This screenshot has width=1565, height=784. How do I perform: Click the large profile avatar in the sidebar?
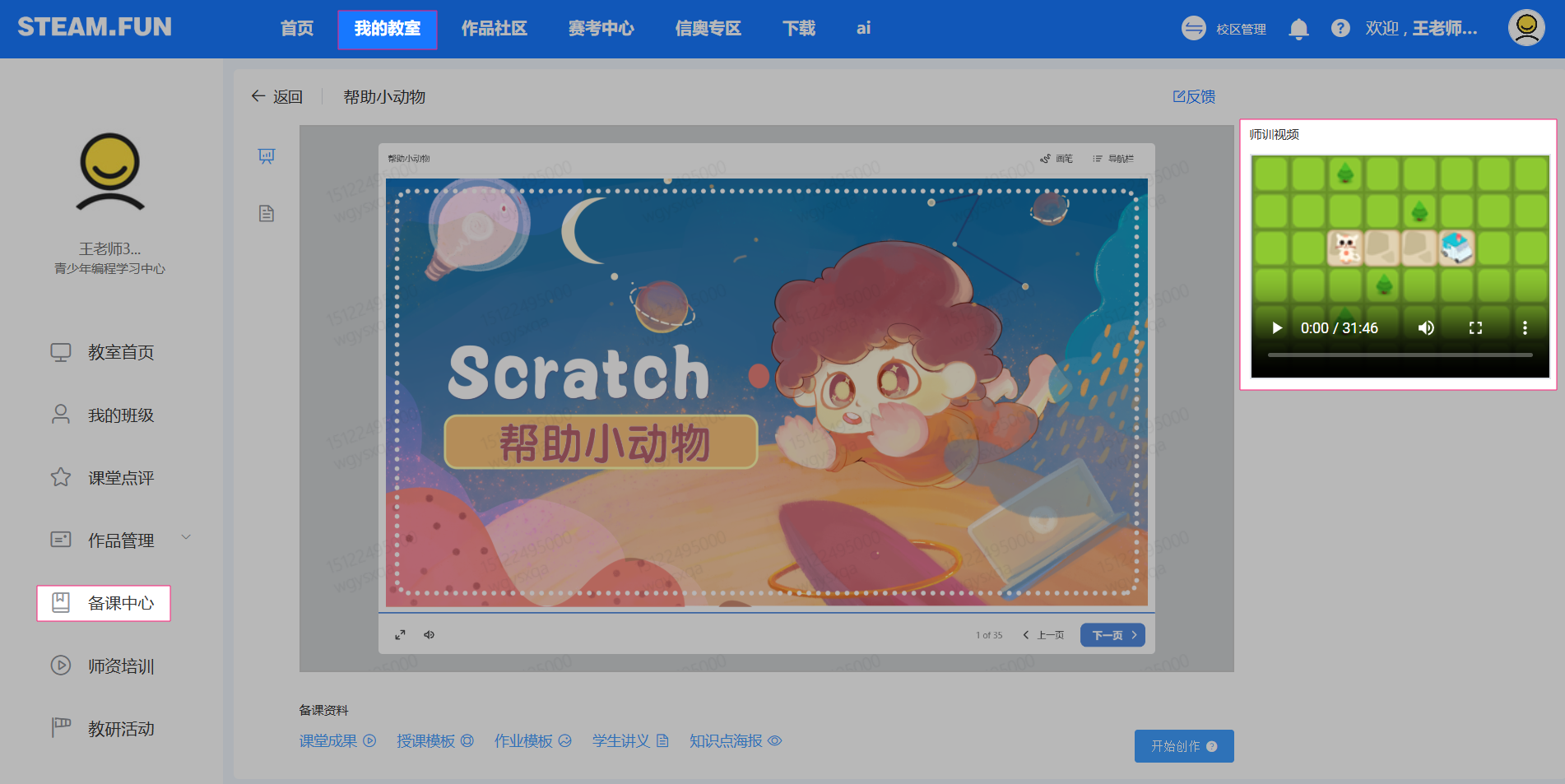[110, 172]
